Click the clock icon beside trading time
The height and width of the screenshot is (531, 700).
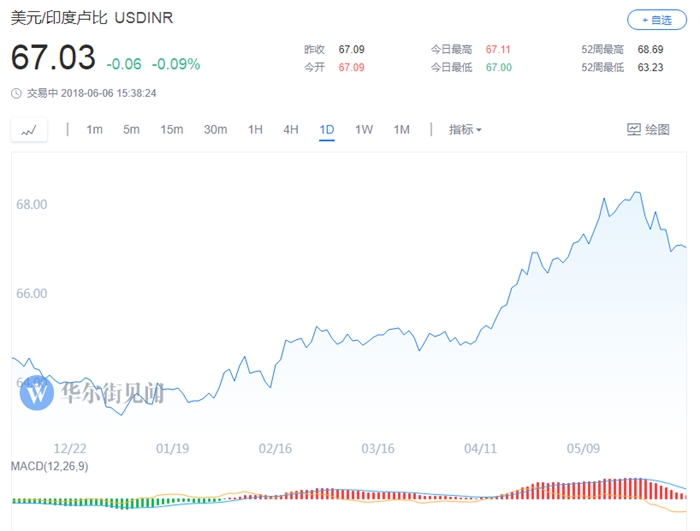[x=16, y=93]
